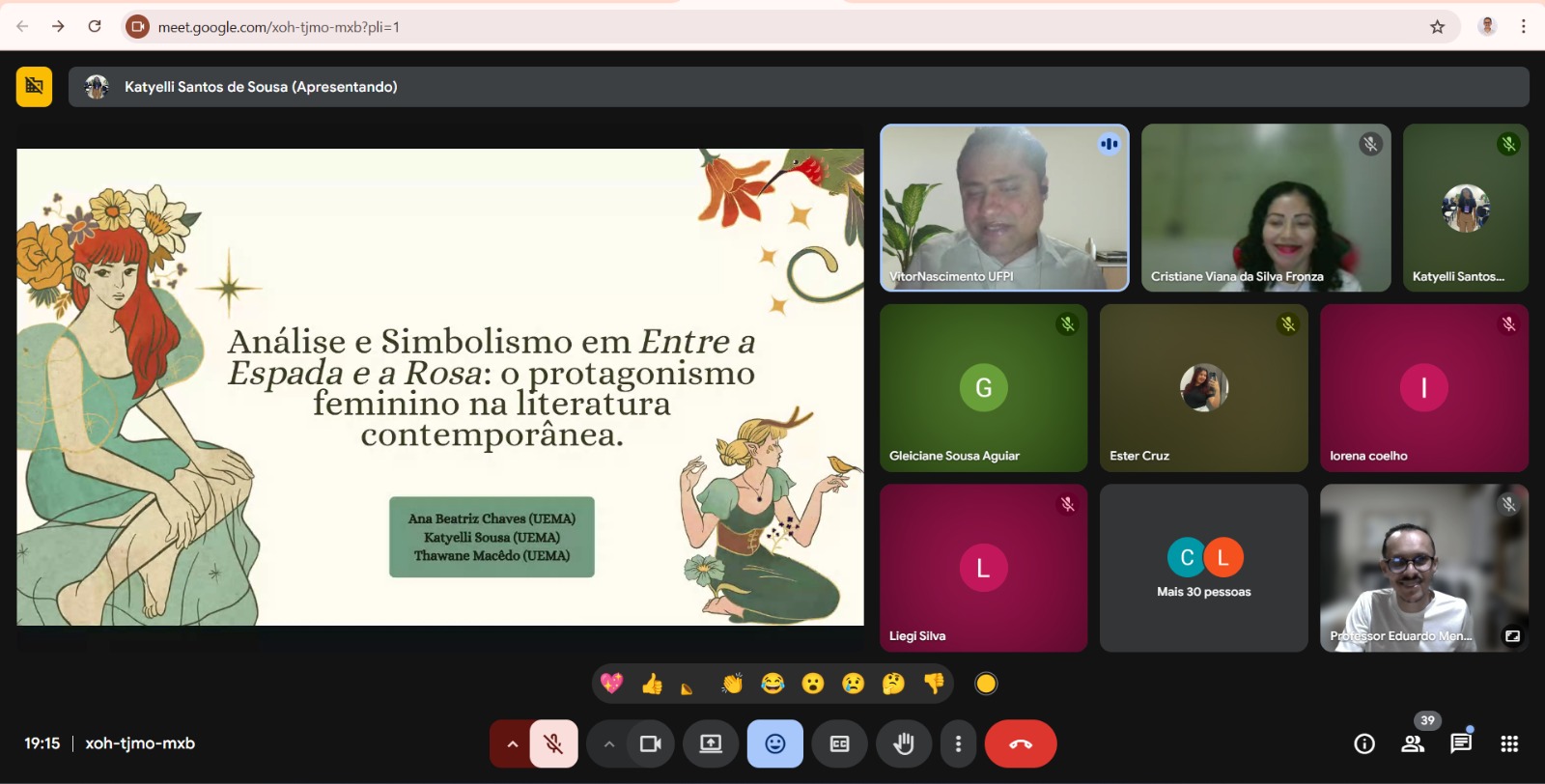Click the Mais 30 pessoas tile
The height and width of the screenshot is (784, 1545).
point(1203,568)
